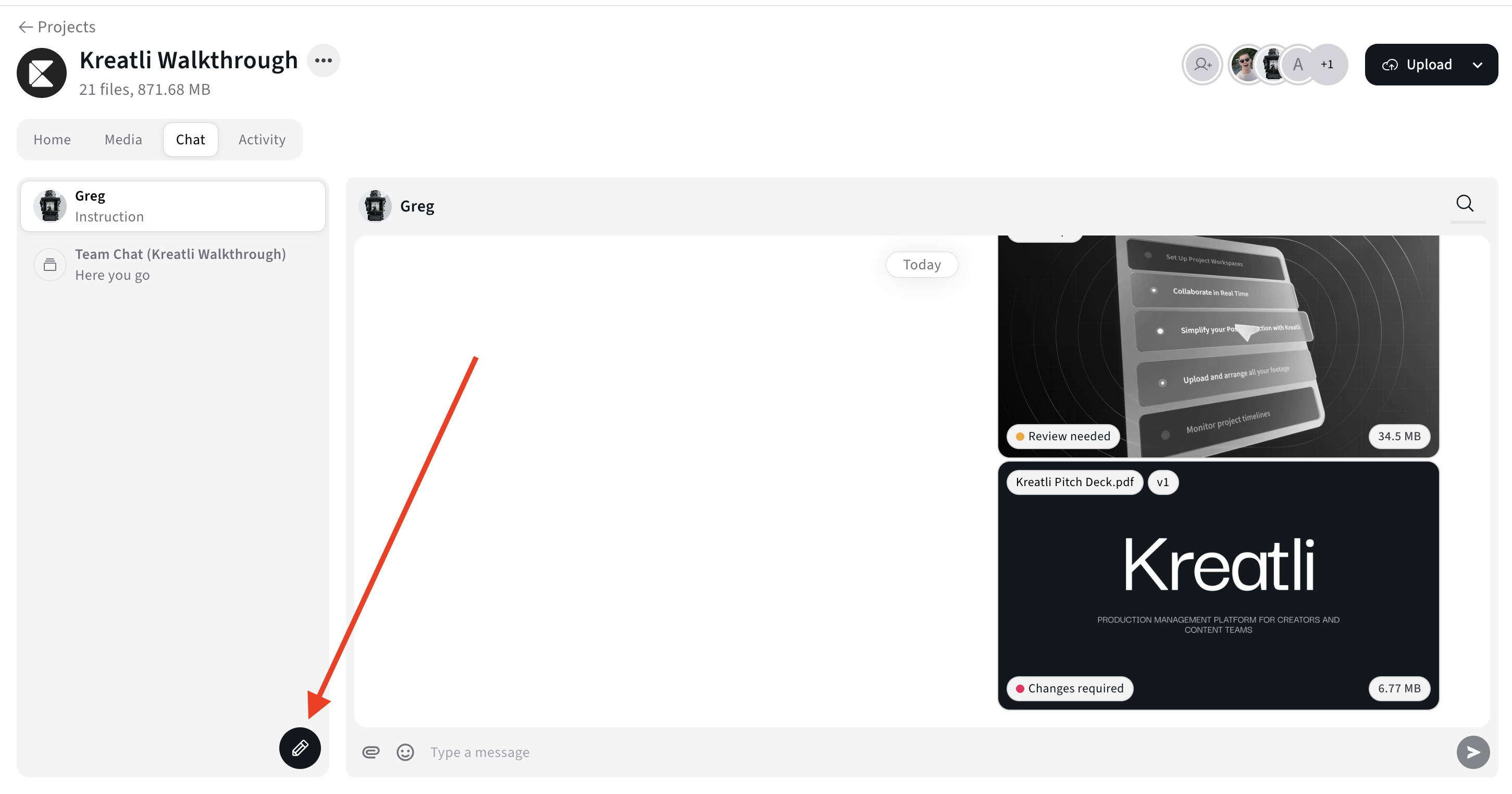Click the +1 more members avatar

pyautogui.click(x=1327, y=64)
